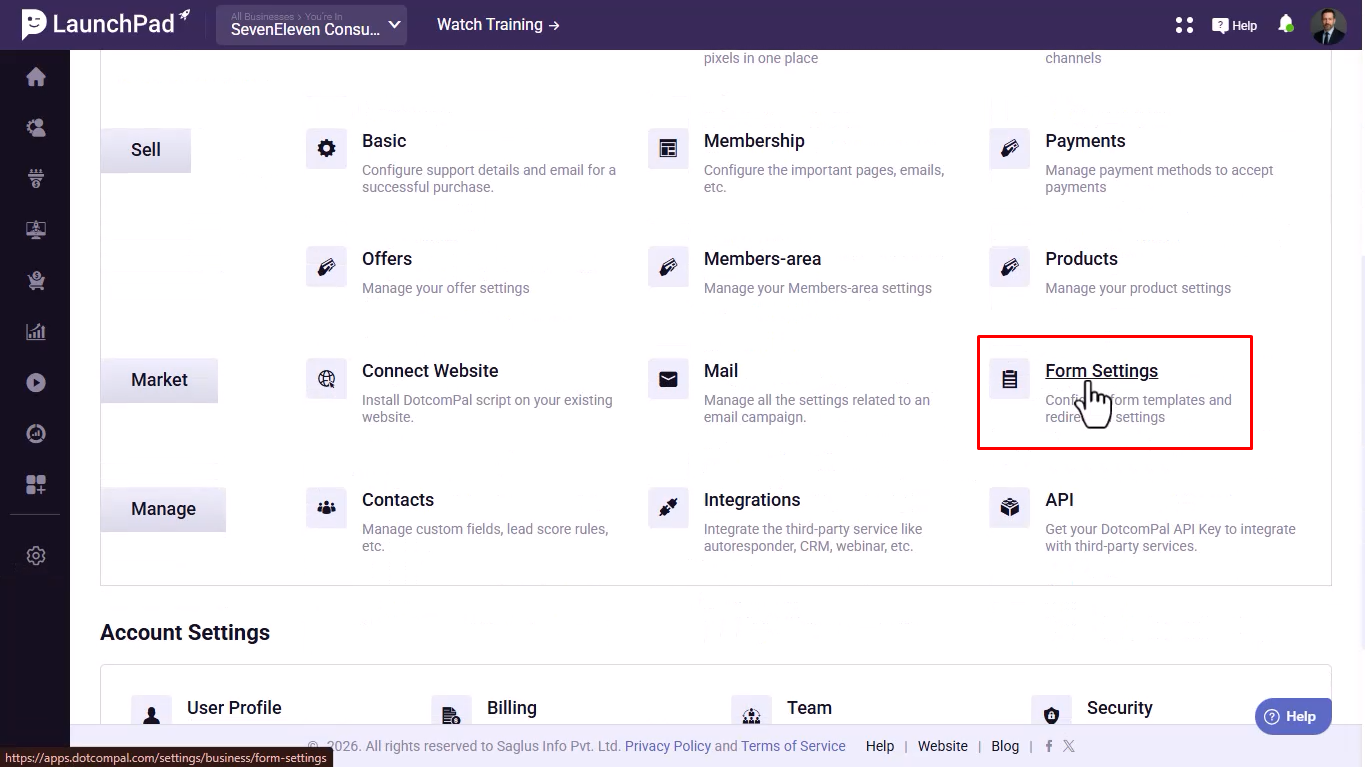Select the Manage section tab
This screenshot has width=1365, height=767.
[x=163, y=509]
